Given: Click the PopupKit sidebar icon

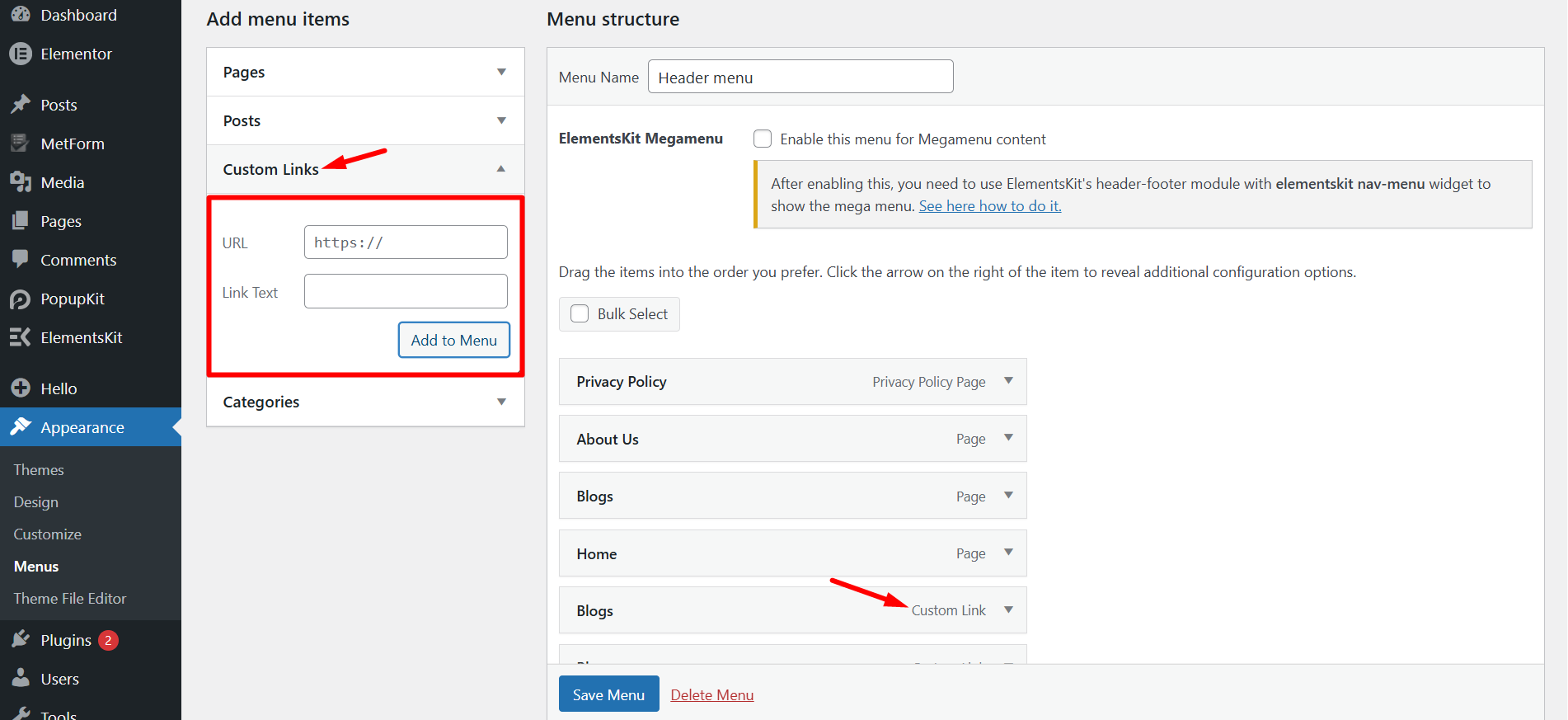Looking at the screenshot, I should pyautogui.click(x=21, y=299).
